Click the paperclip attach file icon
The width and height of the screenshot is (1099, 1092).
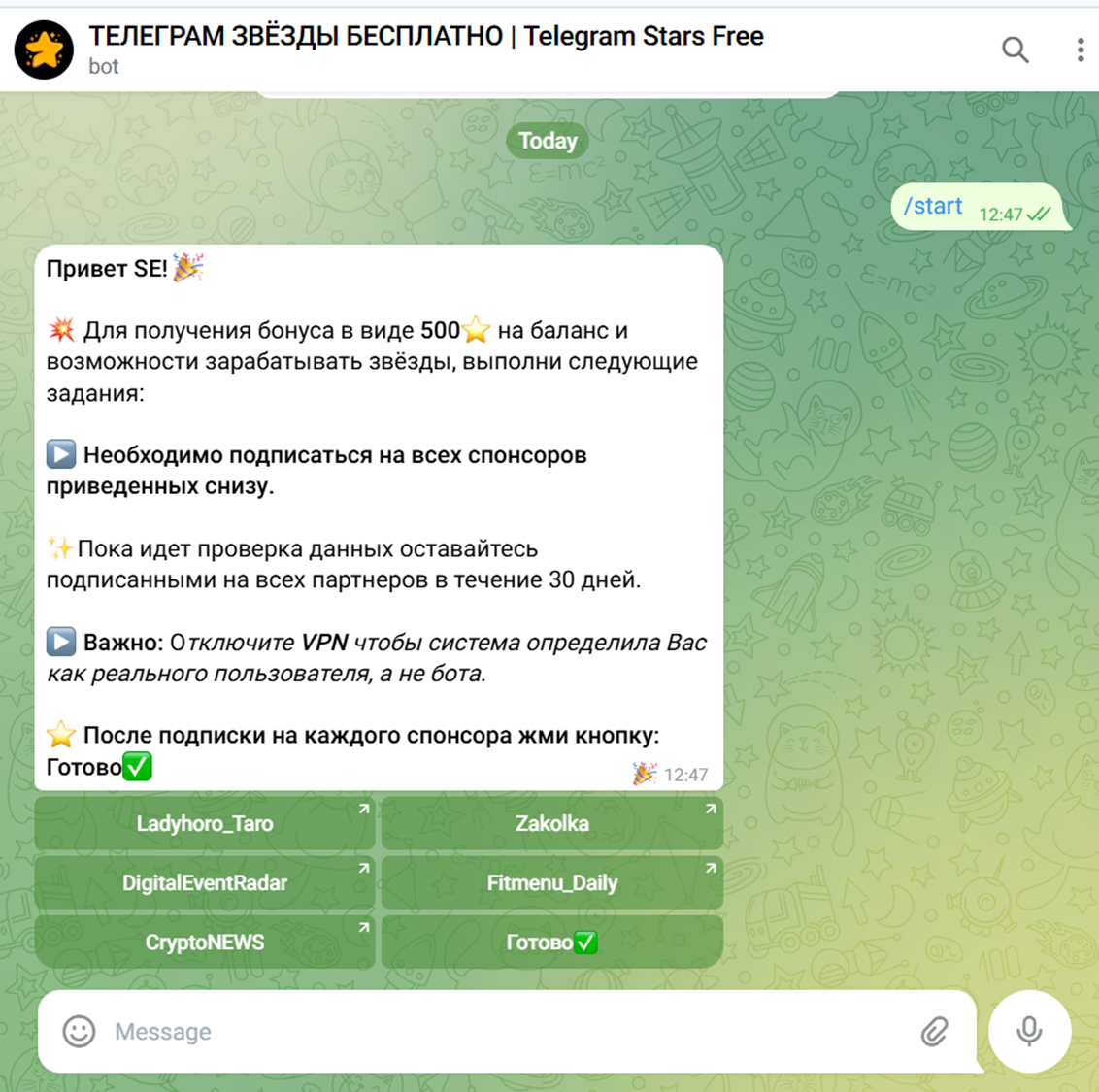point(934,1031)
